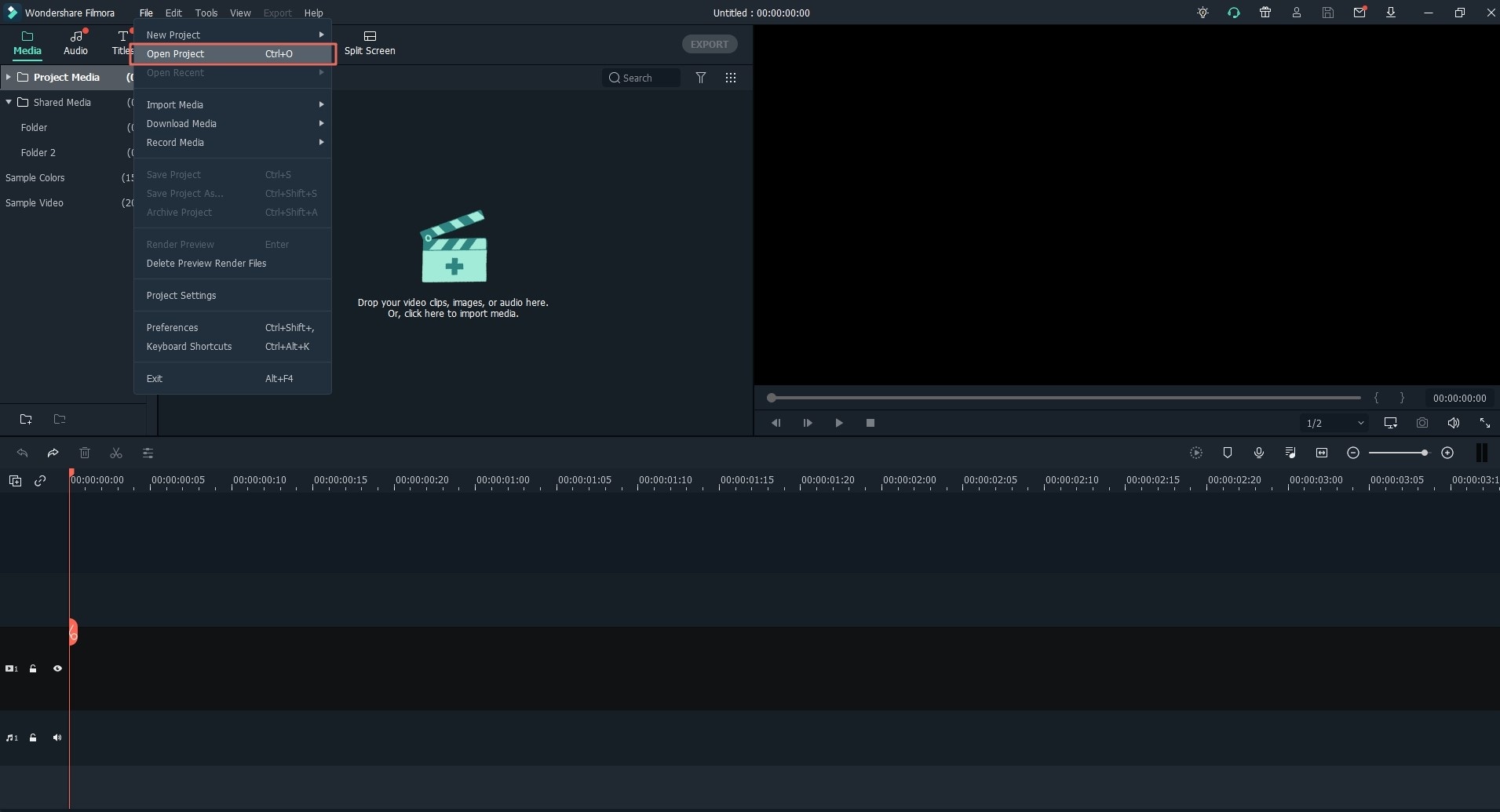
Task: Open the customer support headset icon
Action: pyautogui.click(x=1234, y=13)
